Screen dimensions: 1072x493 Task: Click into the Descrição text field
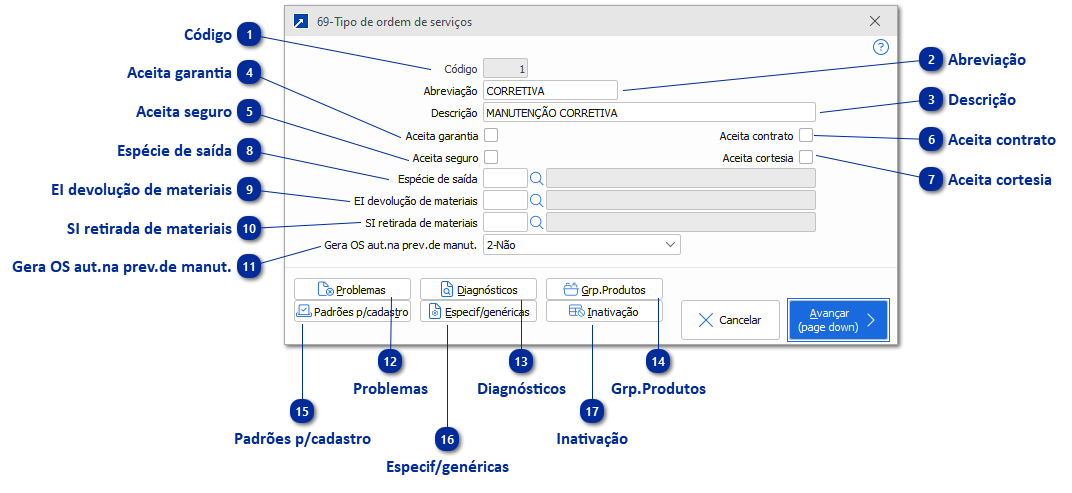coord(649,113)
